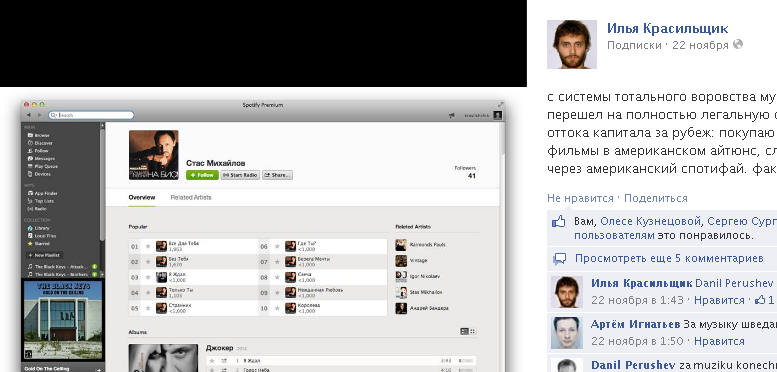Open Library under Collection
This screenshot has height=372, width=777.
coord(39,228)
